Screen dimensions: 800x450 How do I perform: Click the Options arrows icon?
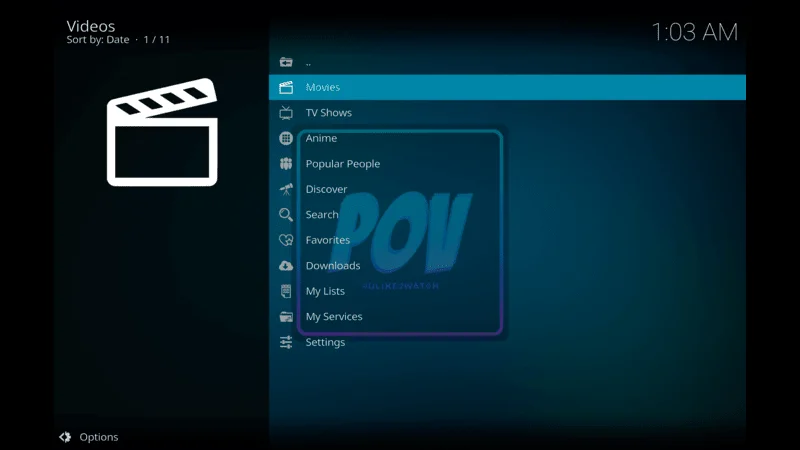(65, 437)
